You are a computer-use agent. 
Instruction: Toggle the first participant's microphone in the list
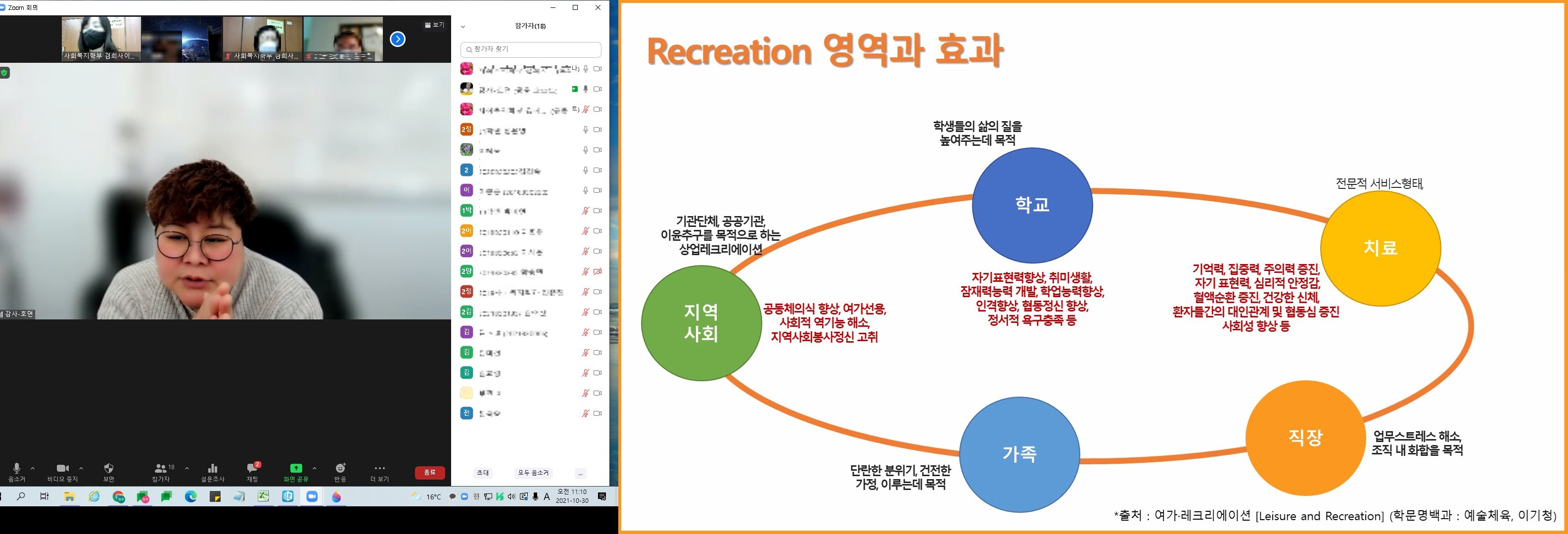(x=586, y=69)
